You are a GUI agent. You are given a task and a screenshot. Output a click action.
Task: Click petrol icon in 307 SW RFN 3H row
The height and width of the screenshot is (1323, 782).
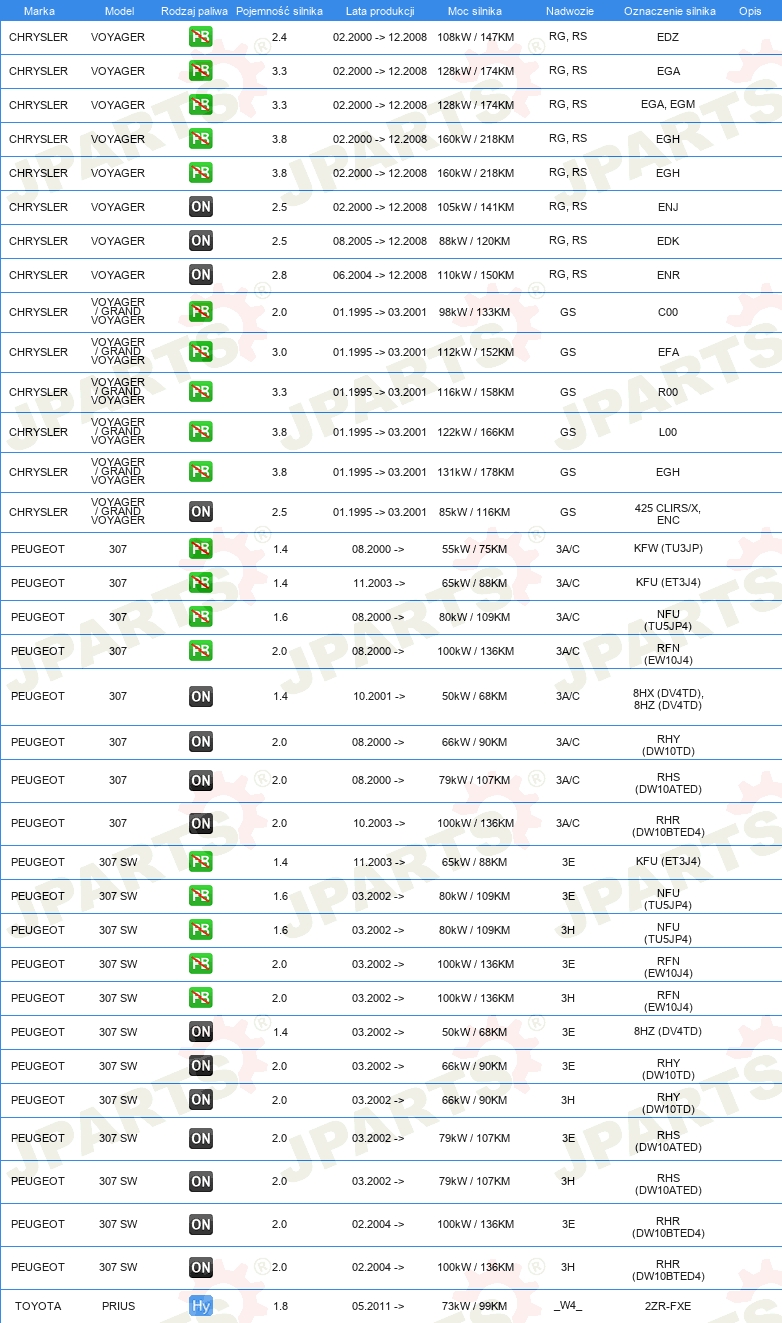201,998
